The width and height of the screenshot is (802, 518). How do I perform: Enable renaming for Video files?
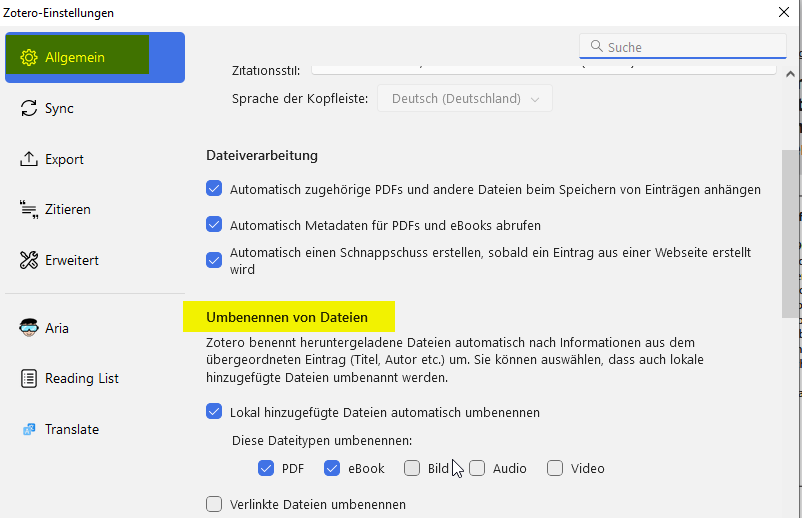pyautogui.click(x=555, y=468)
